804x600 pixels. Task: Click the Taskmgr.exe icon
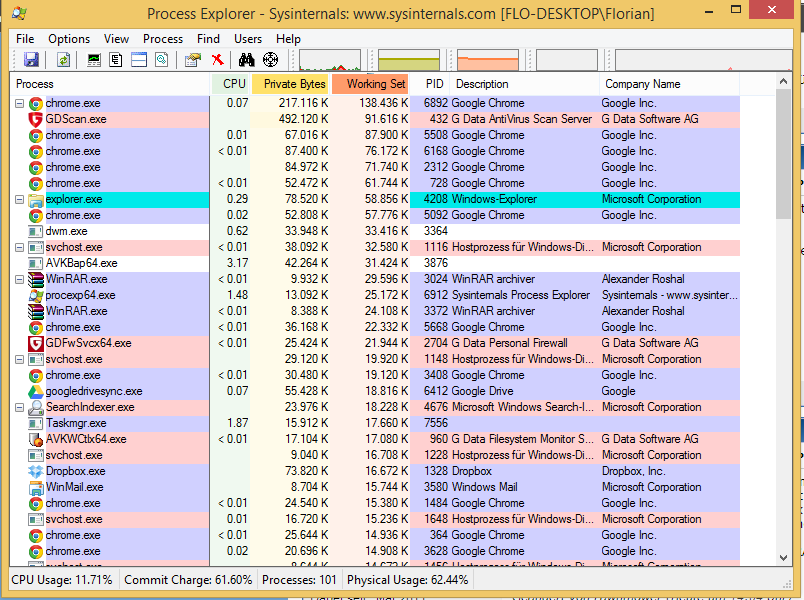coord(35,424)
